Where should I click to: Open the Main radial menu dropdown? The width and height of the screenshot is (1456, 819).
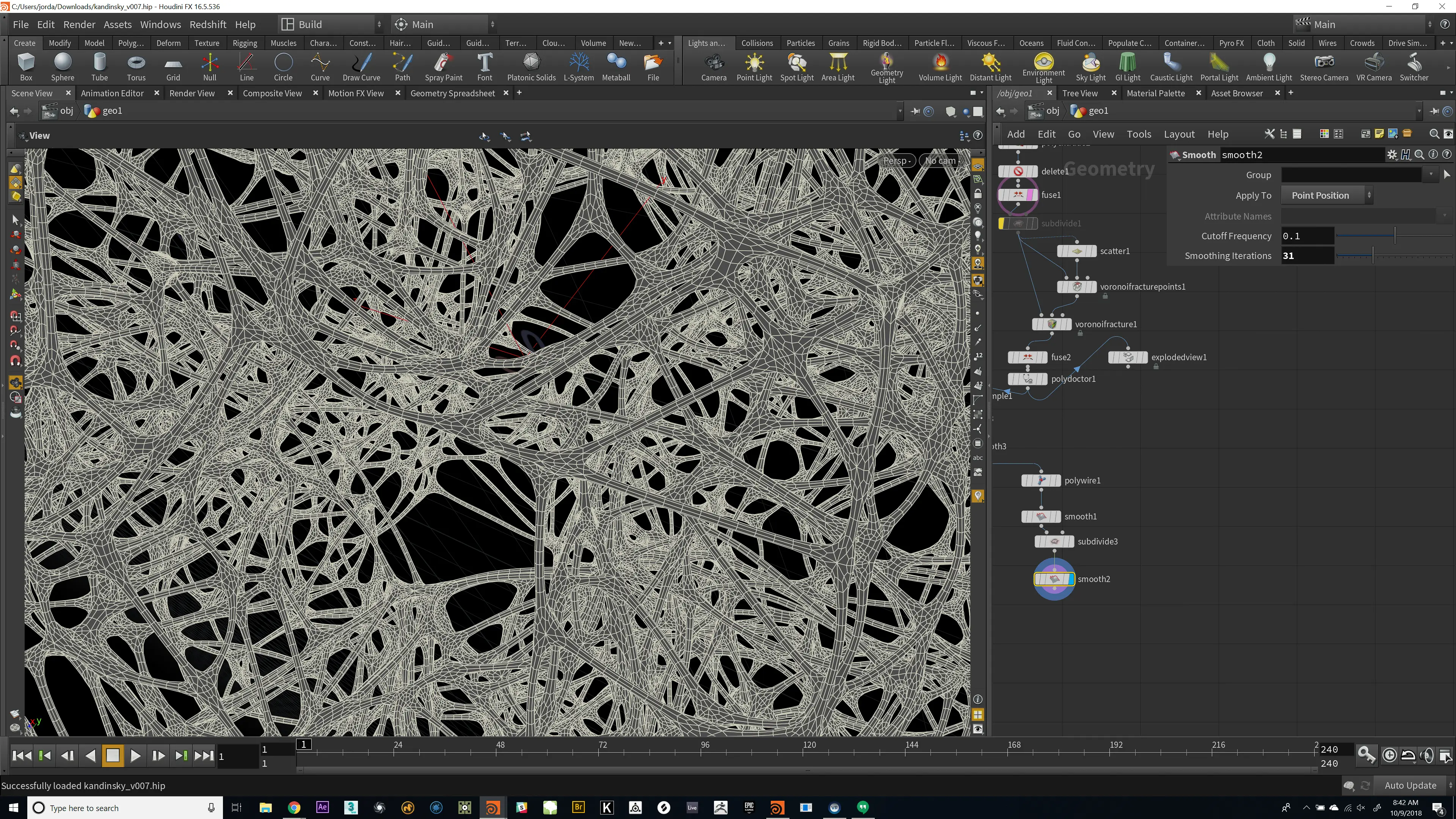click(444, 24)
